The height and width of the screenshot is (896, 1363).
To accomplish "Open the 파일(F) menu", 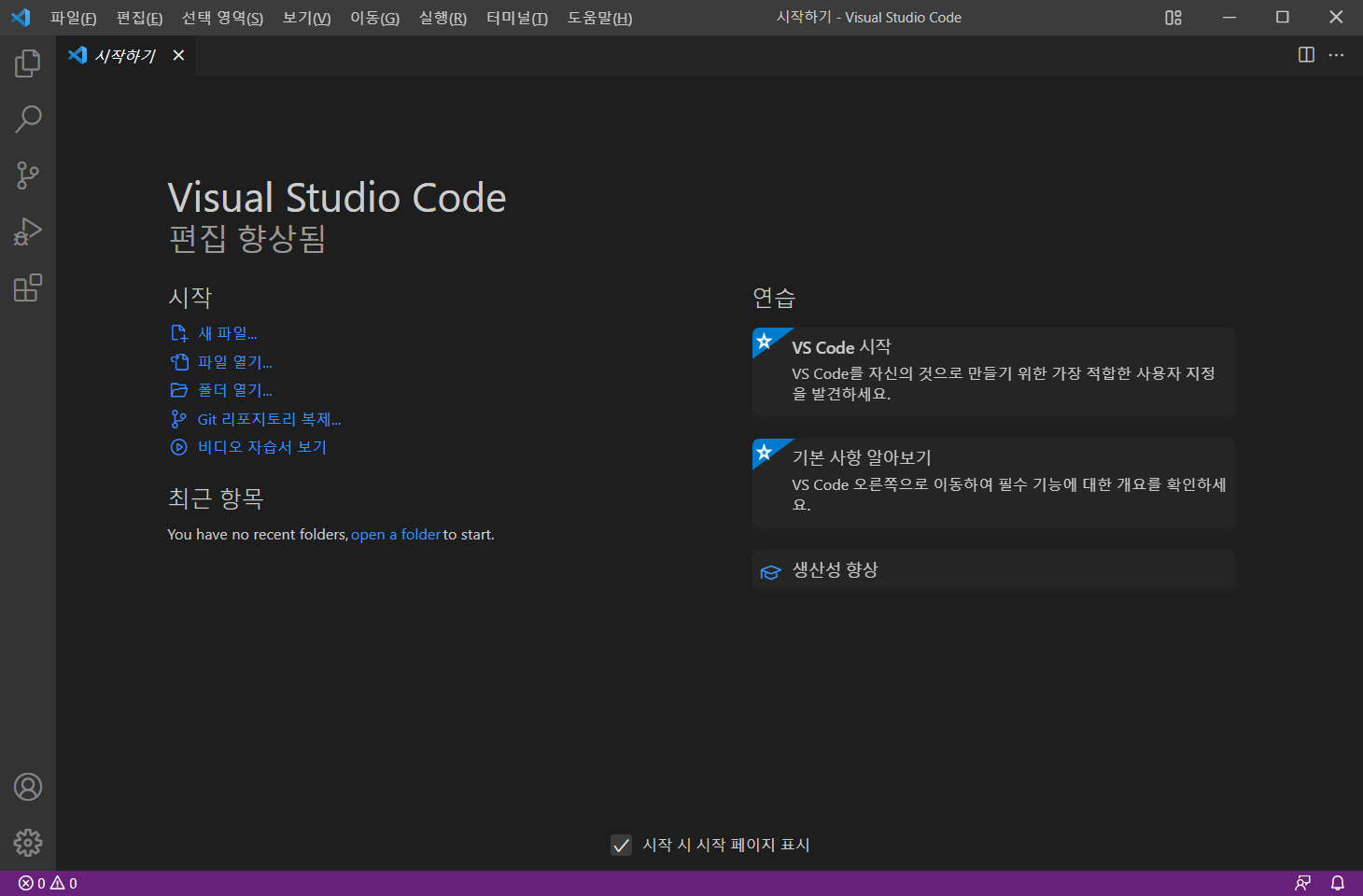I will pyautogui.click(x=73, y=18).
